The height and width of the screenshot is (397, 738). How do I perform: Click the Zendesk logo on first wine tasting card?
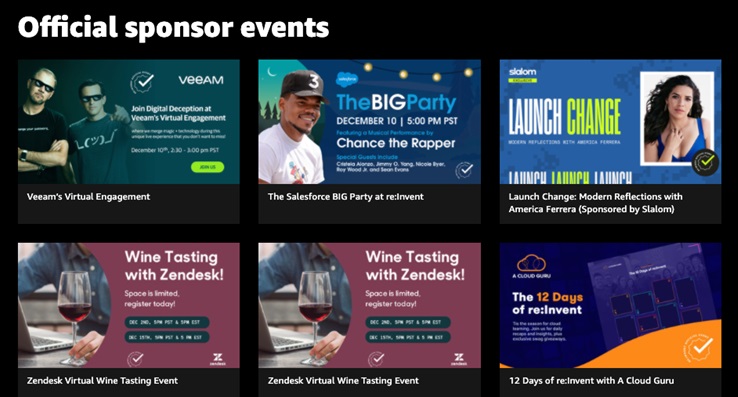[218, 359]
